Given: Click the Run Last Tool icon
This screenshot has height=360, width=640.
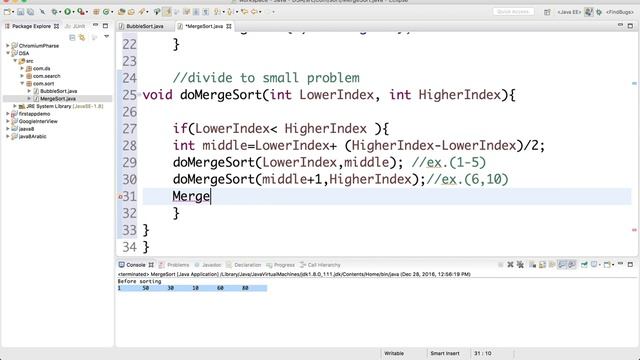Looking at the screenshot, I should 81,12.
